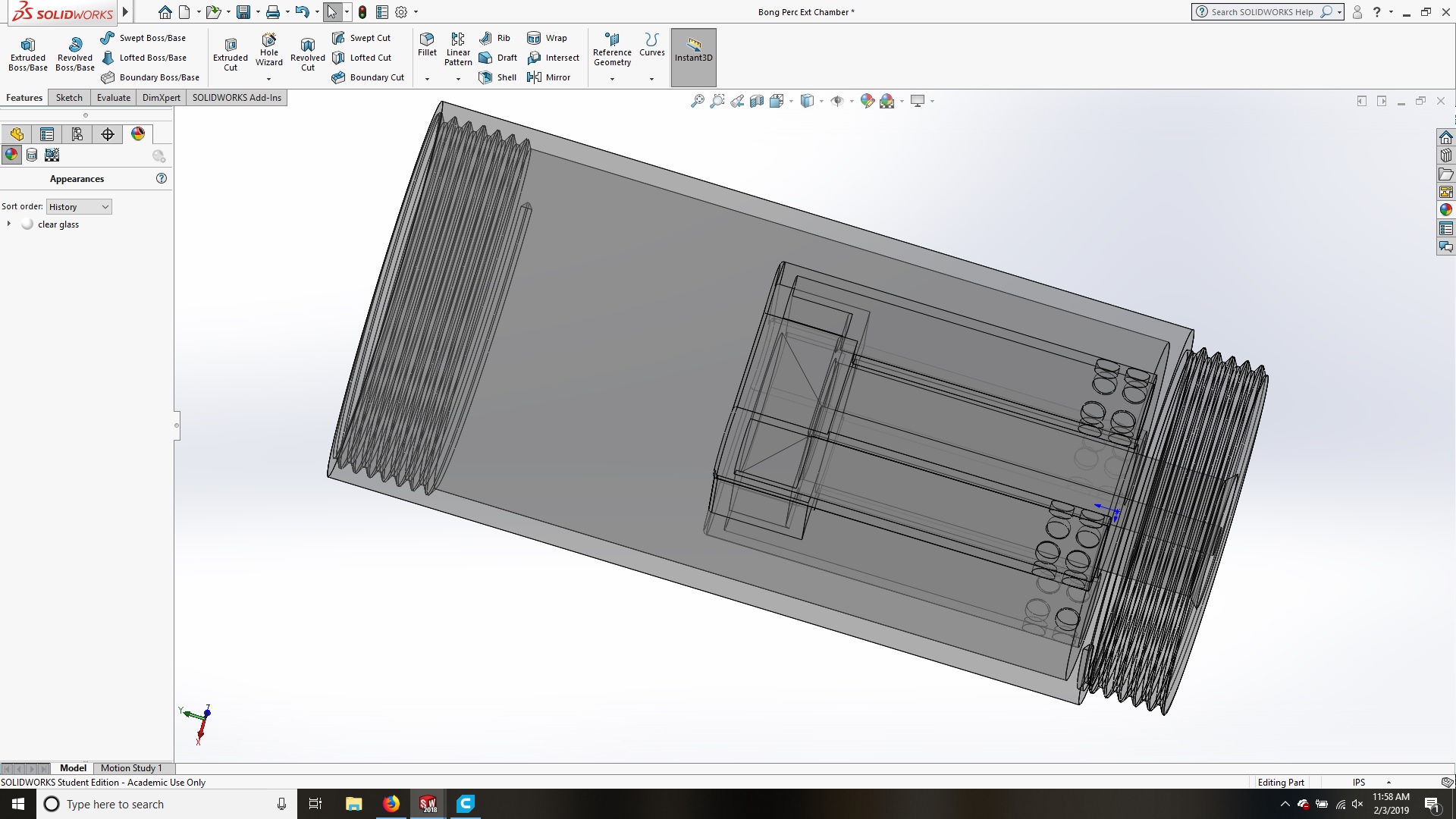Choose the Lofted Cut feature
Viewport: 1456px width, 819px height.
(362, 58)
